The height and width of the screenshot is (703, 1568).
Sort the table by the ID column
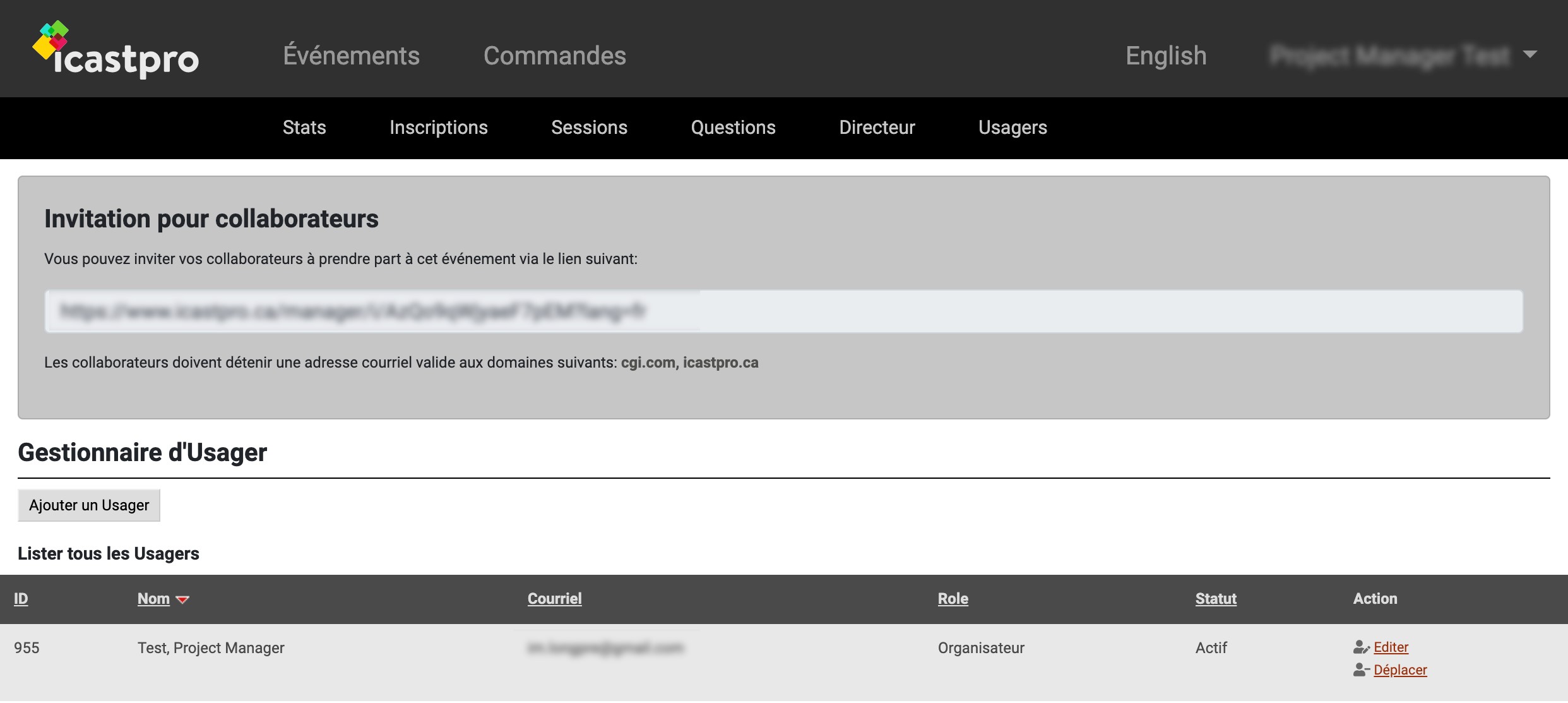pyautogui.click(x=20, y=599)
